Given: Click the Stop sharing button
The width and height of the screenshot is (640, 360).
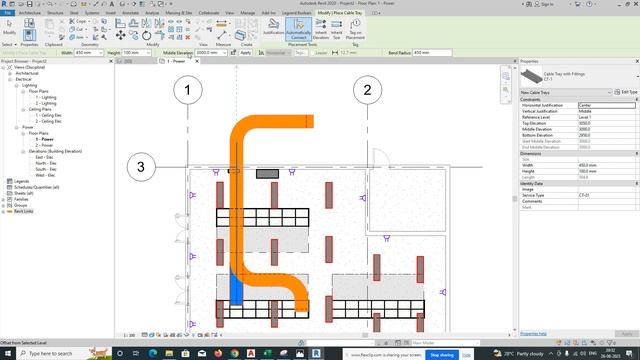Looking at the screenshot, I should 442,355.
